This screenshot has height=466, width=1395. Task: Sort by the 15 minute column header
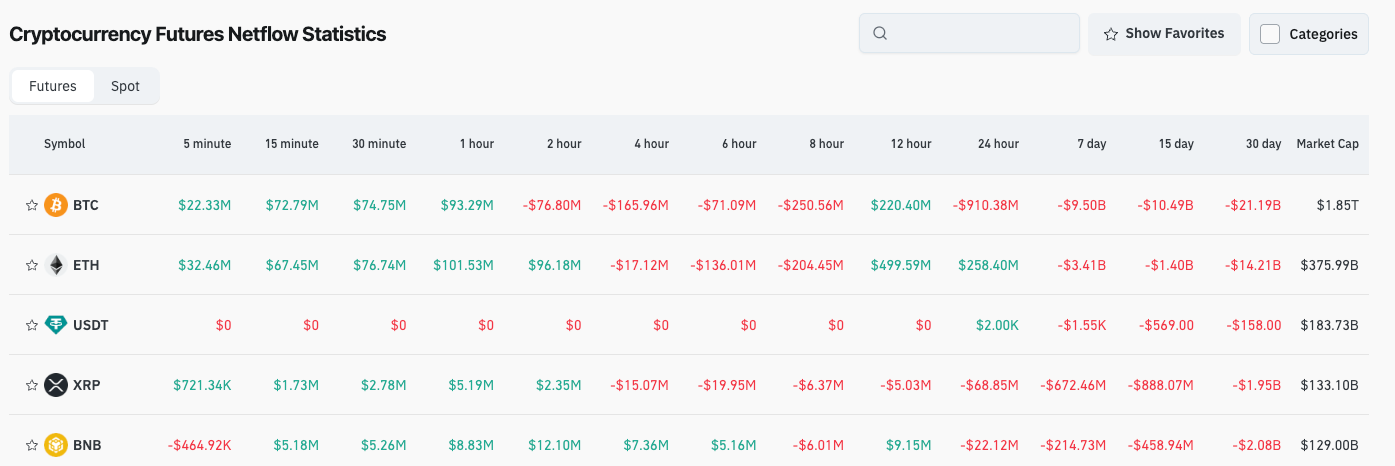pos(292,144)
